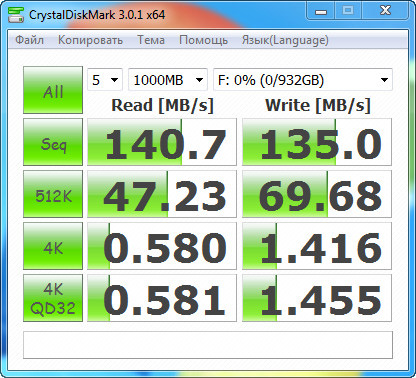Open the Язык(Language) menu
Viewport: 416px width, 378px height.
pyautogui.click(x=285, y=40)
